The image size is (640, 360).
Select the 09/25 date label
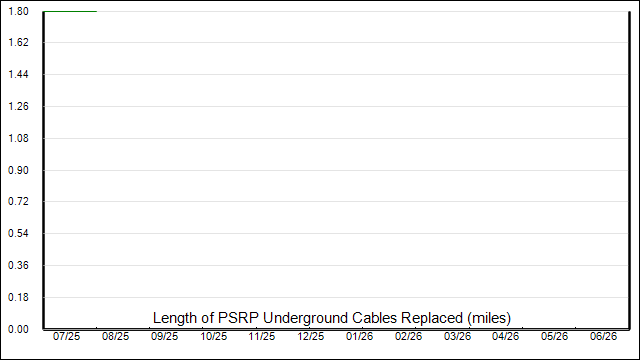pyautogui.click(x=164, y=336)
